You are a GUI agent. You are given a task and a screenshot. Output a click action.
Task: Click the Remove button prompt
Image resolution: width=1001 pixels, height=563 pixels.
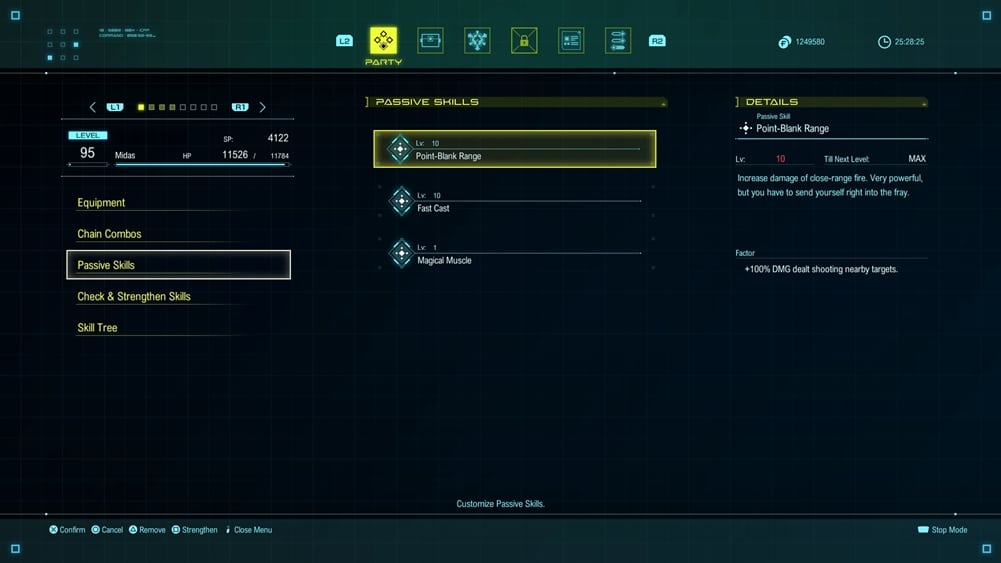(147, 530)
